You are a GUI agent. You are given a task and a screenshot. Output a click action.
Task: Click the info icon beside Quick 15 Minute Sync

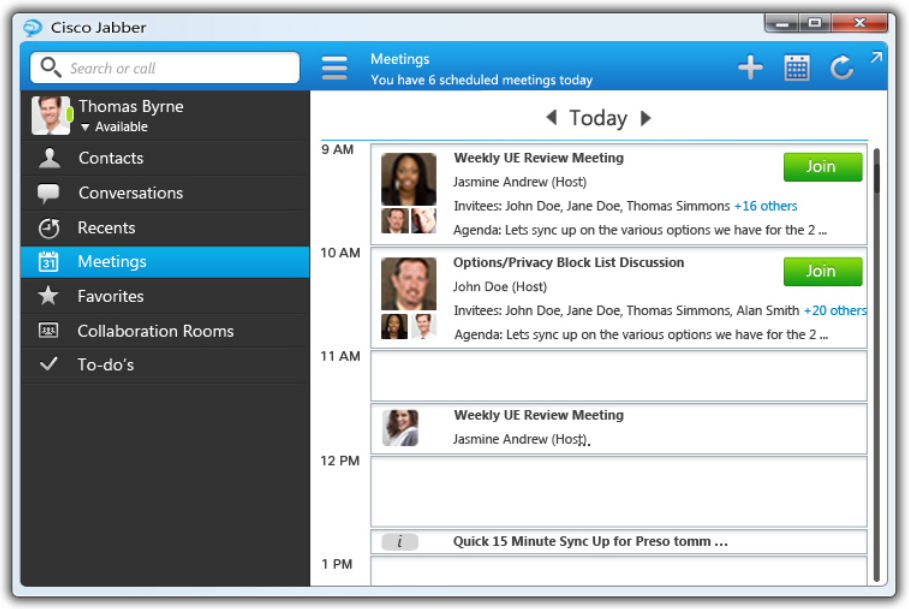[399, 542]
